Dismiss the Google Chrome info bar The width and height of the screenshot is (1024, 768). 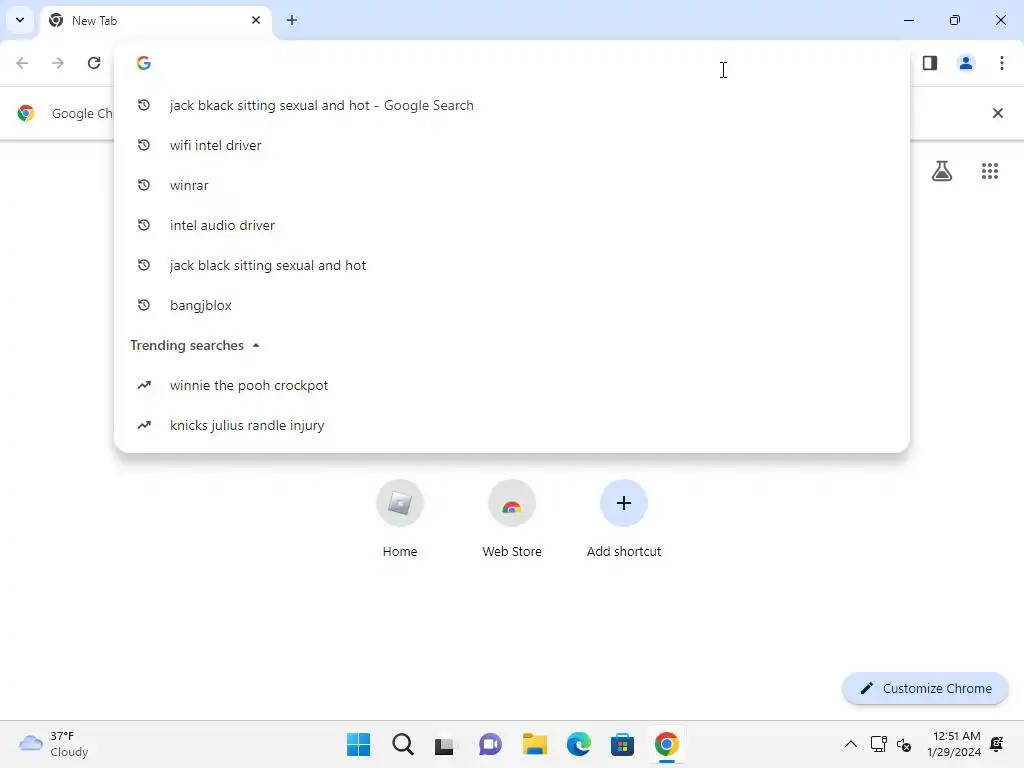[x=998, y=113]
